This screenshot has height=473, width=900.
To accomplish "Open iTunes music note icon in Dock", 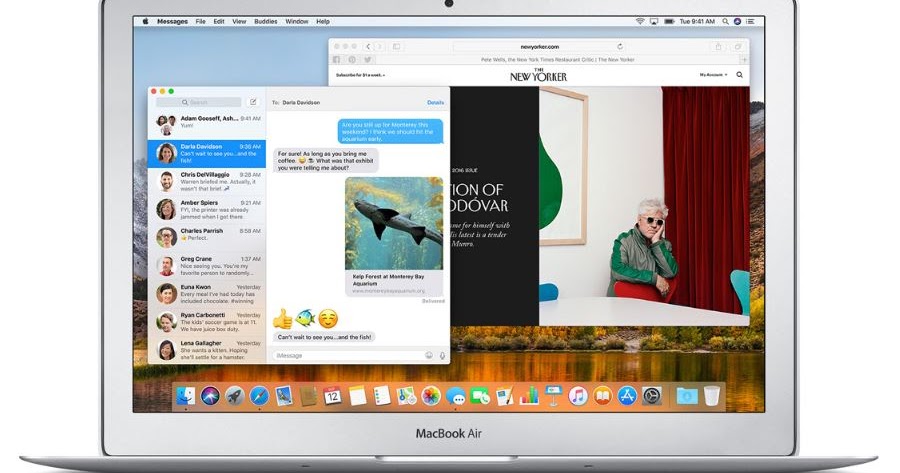I will [x=578, y=396].
